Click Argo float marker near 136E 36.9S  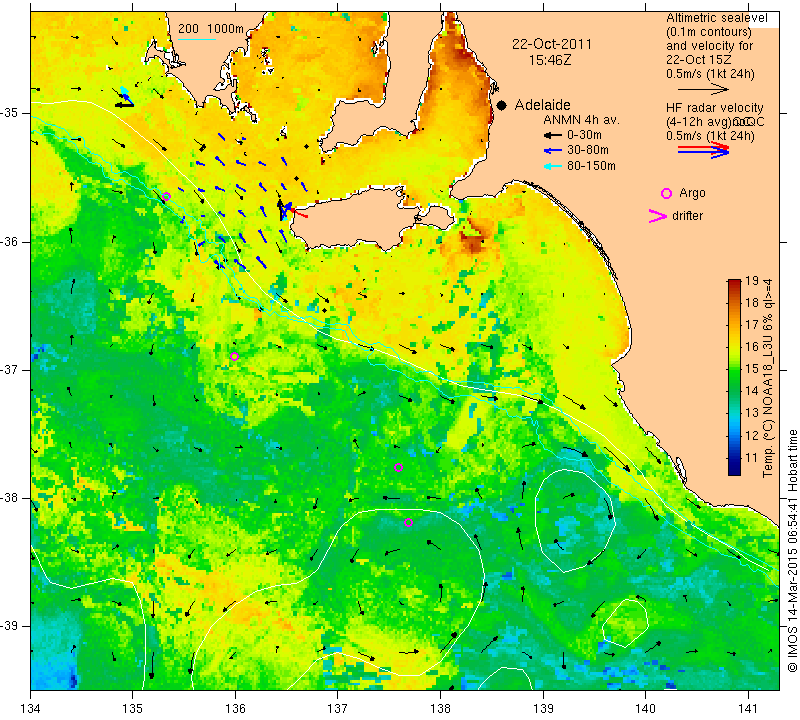pyautogui.click(x=234, y=356)
